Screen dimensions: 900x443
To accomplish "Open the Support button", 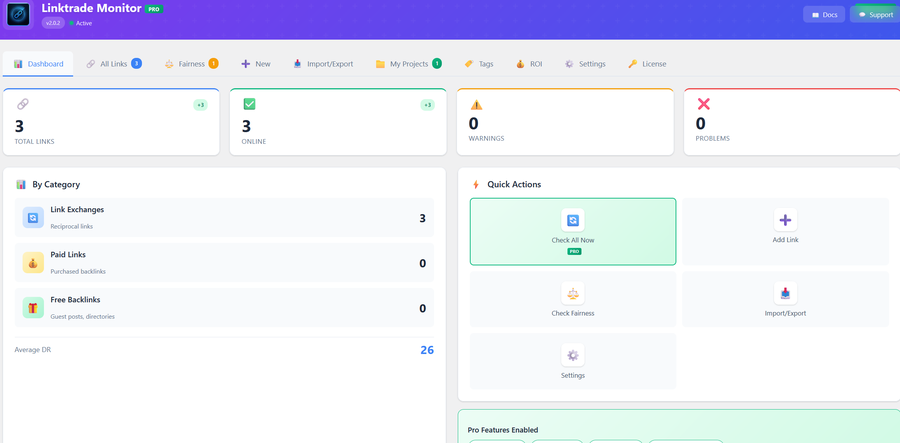I will (x=875, y=14).
